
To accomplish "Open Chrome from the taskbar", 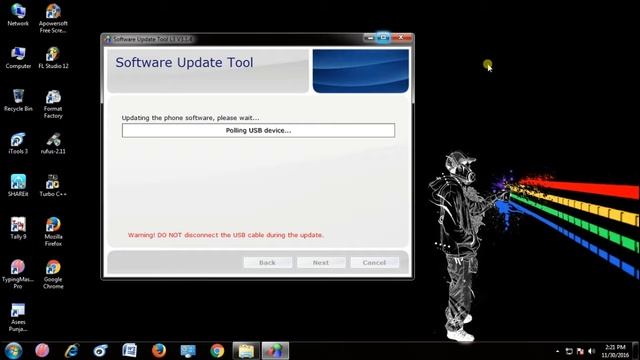I will pos(217,351).
